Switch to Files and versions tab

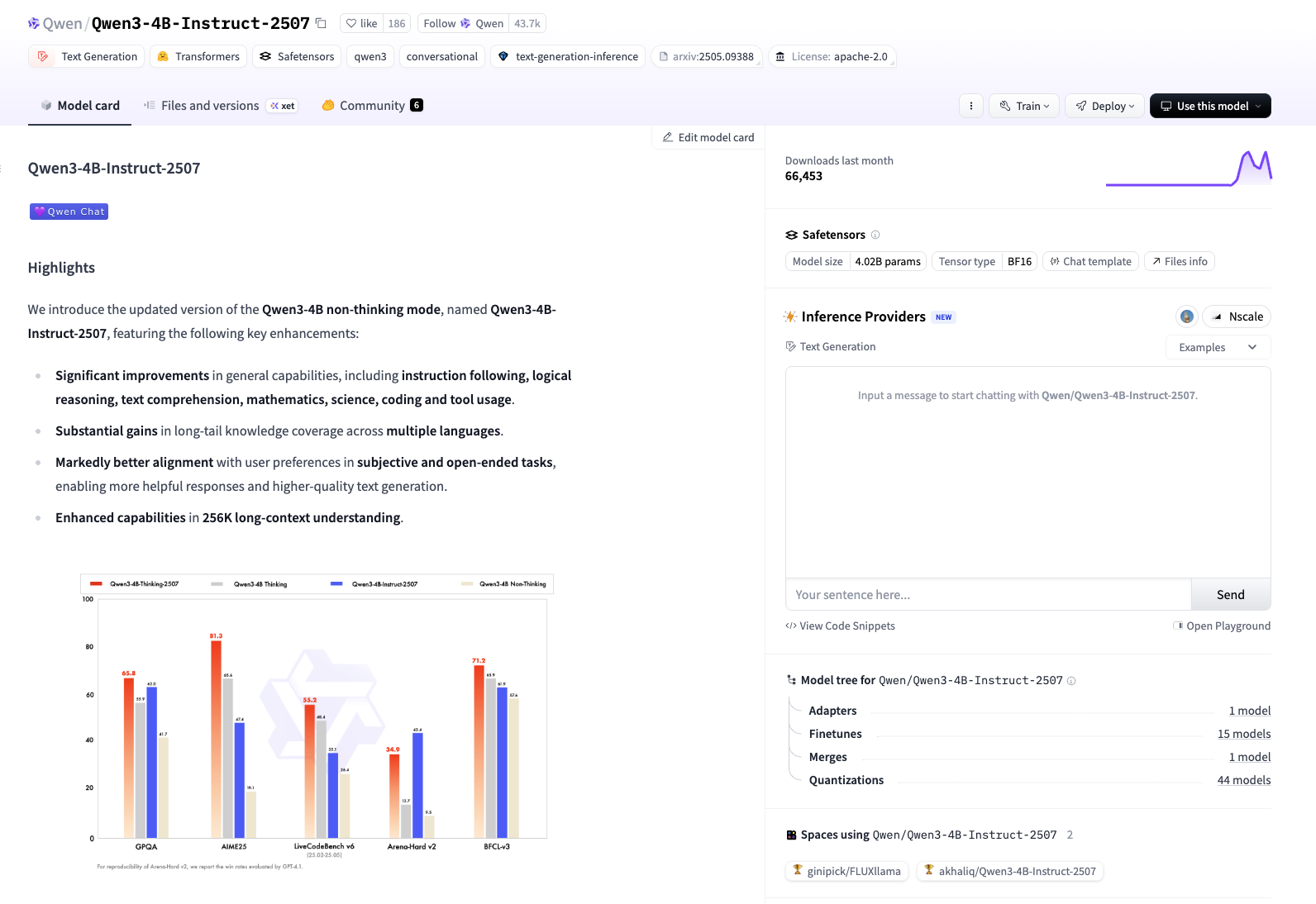click(210, 106)
